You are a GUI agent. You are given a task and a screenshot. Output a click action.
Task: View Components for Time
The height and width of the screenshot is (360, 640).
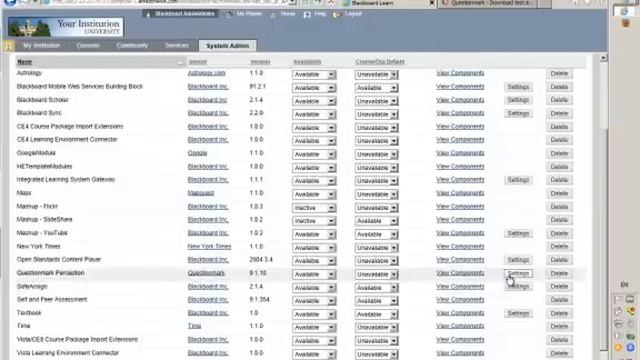[460, 326]
